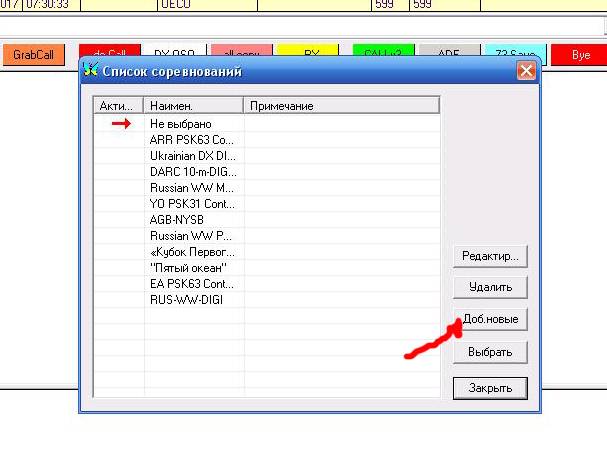Viewport: 607px width, 454px height.
Task: Select the EA PSK63 Cont... row
Action: click(266, 284)
